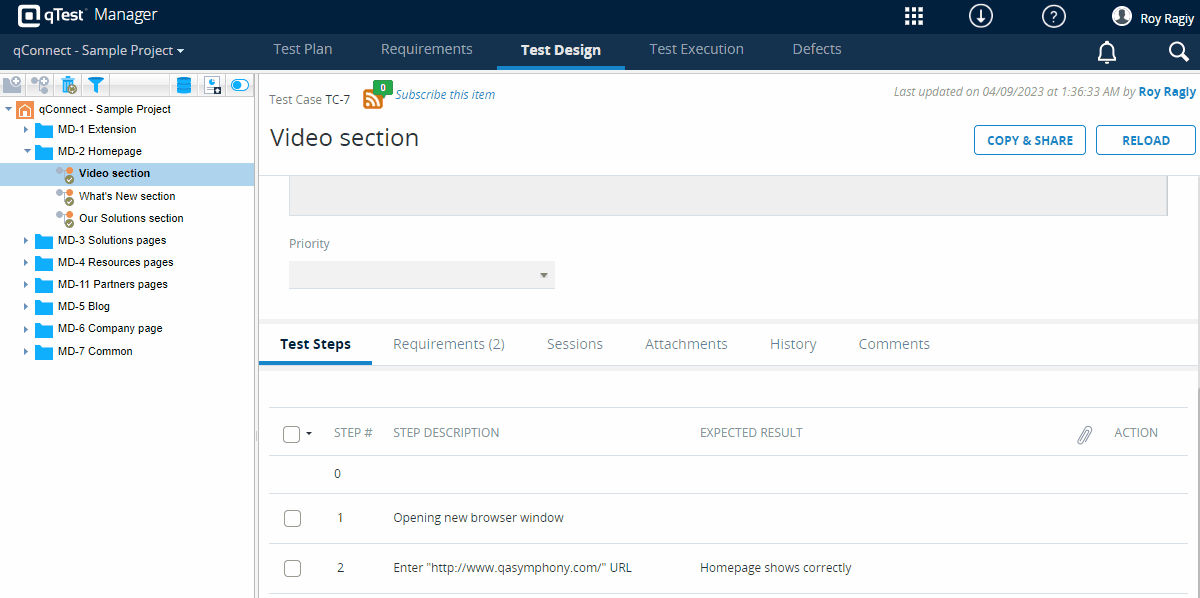Go to the Test Execution menu

coord(696,49)
